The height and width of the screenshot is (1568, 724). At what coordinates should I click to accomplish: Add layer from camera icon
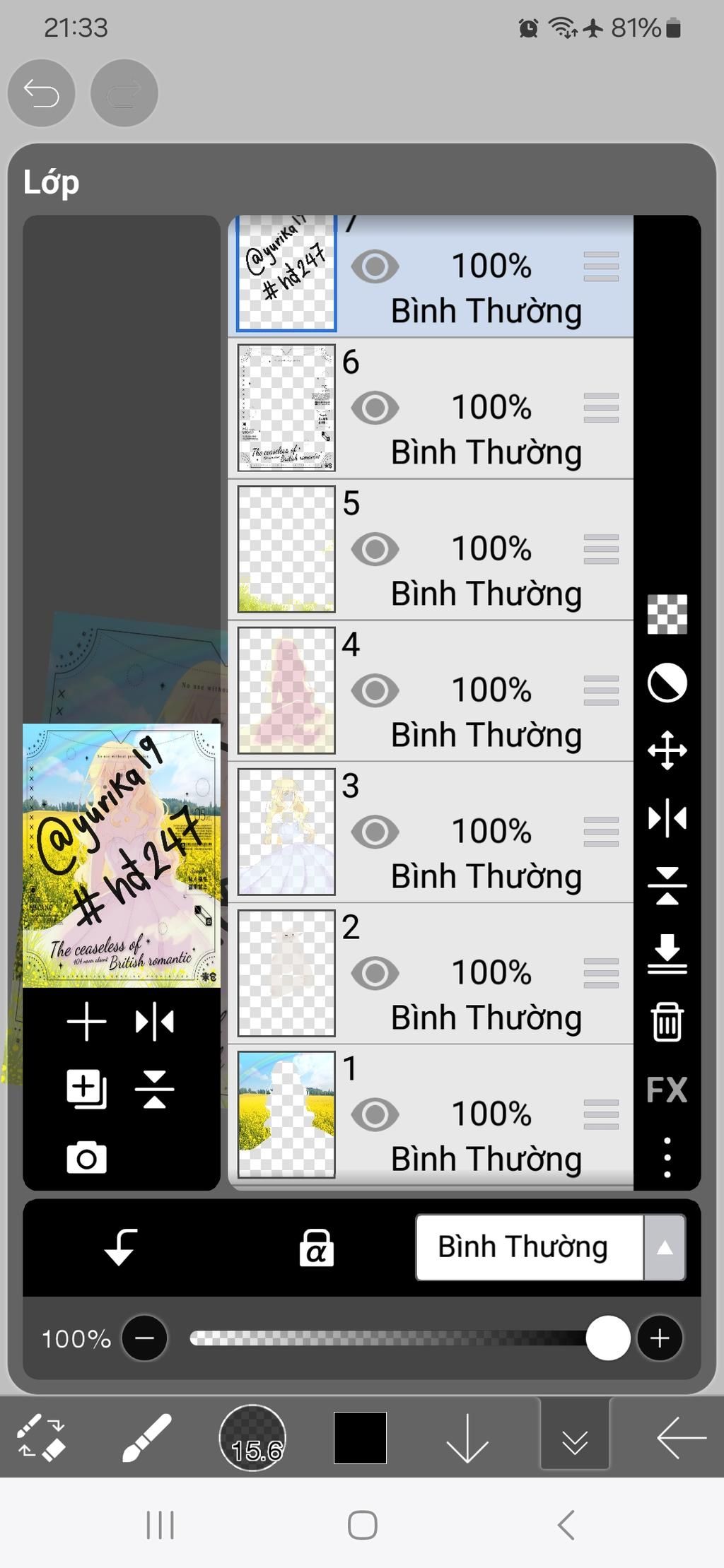[86, 1157]
